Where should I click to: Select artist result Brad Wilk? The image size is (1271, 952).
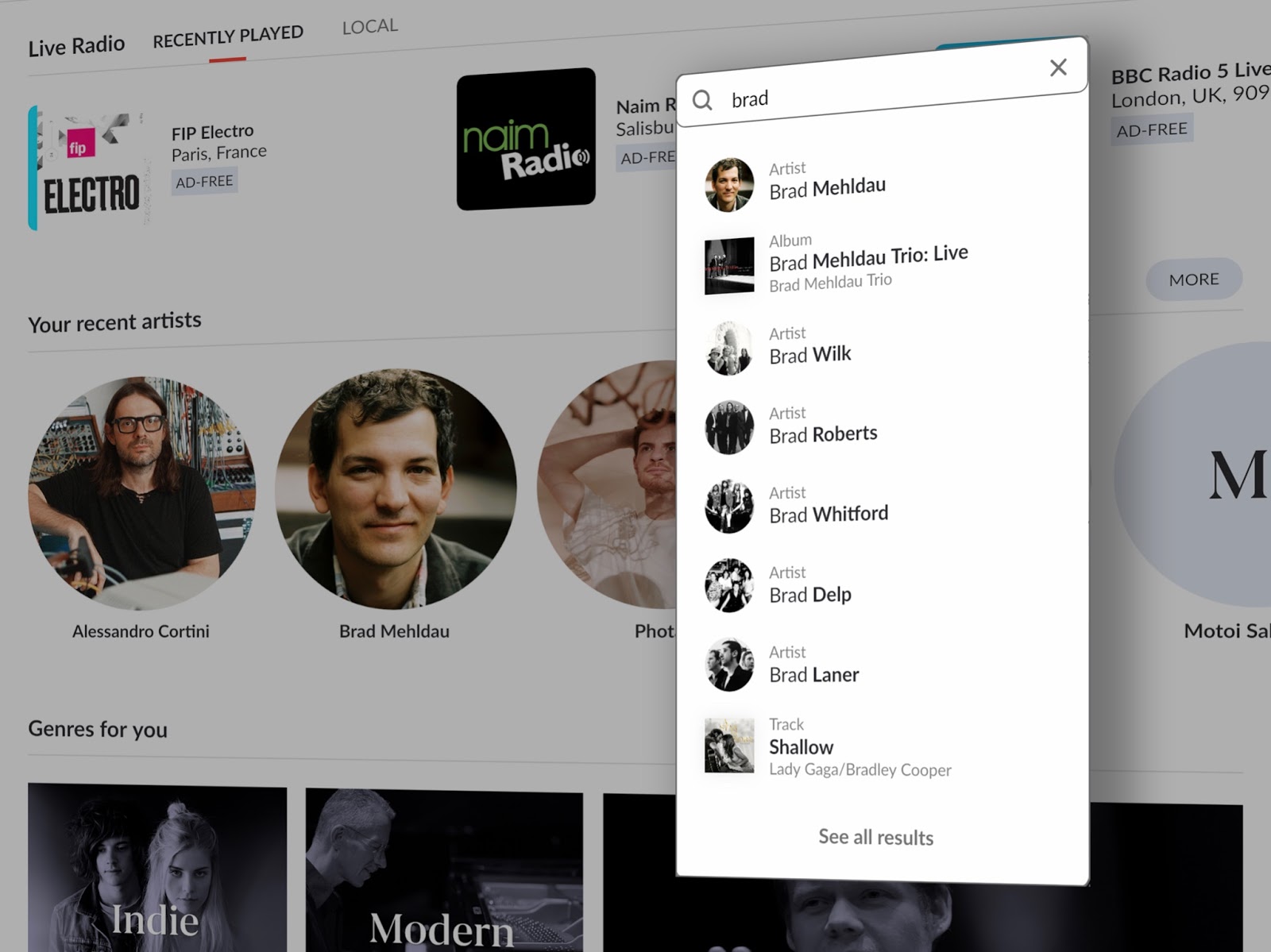pyautogui.click(x=882, y=347)
